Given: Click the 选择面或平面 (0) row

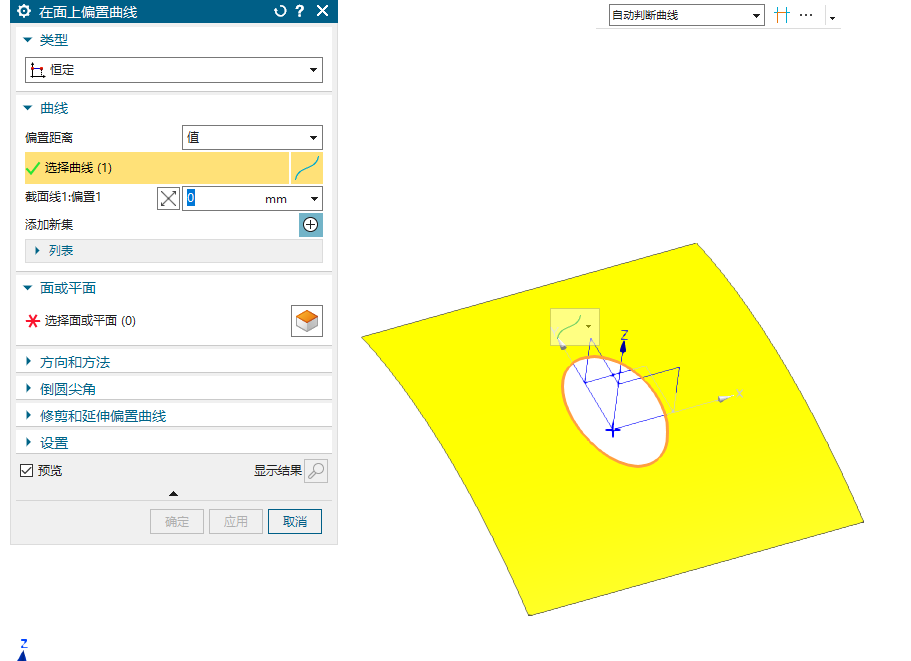Looking at the screenshot, I should (x=157, y=321).
